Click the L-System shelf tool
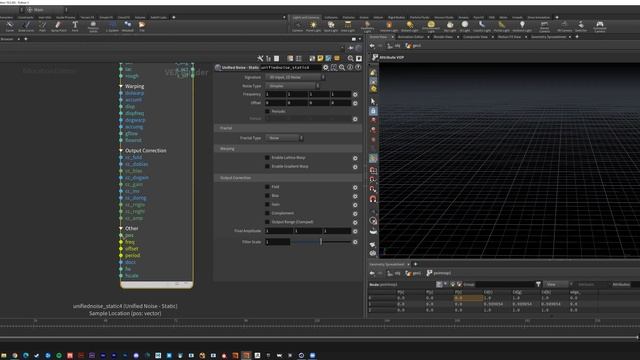 (112, 27)
